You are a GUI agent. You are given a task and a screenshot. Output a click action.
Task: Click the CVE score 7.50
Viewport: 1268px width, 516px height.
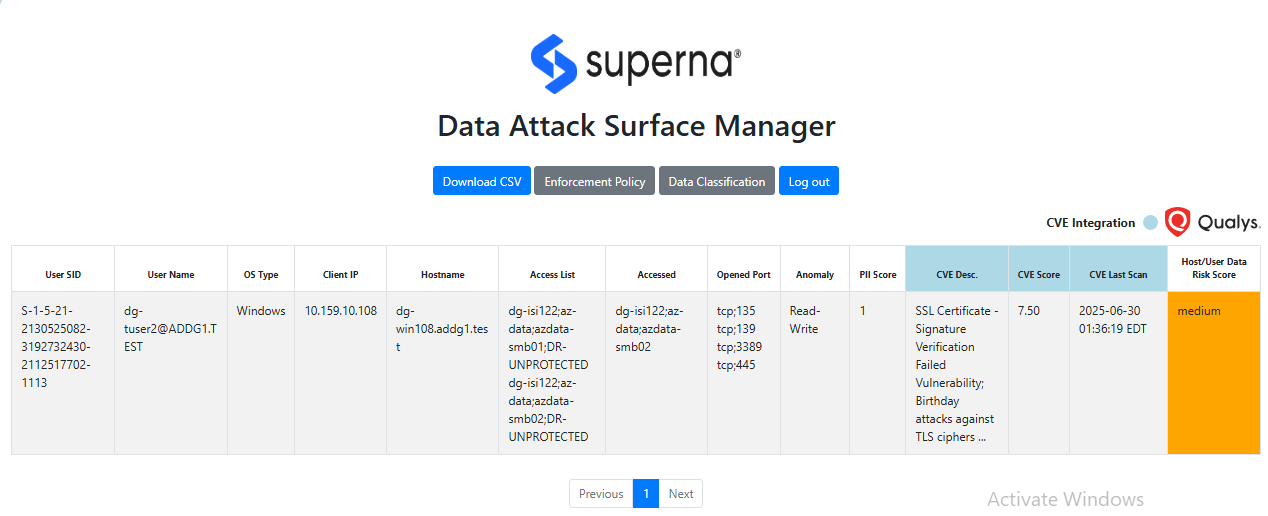(1029, 311)
